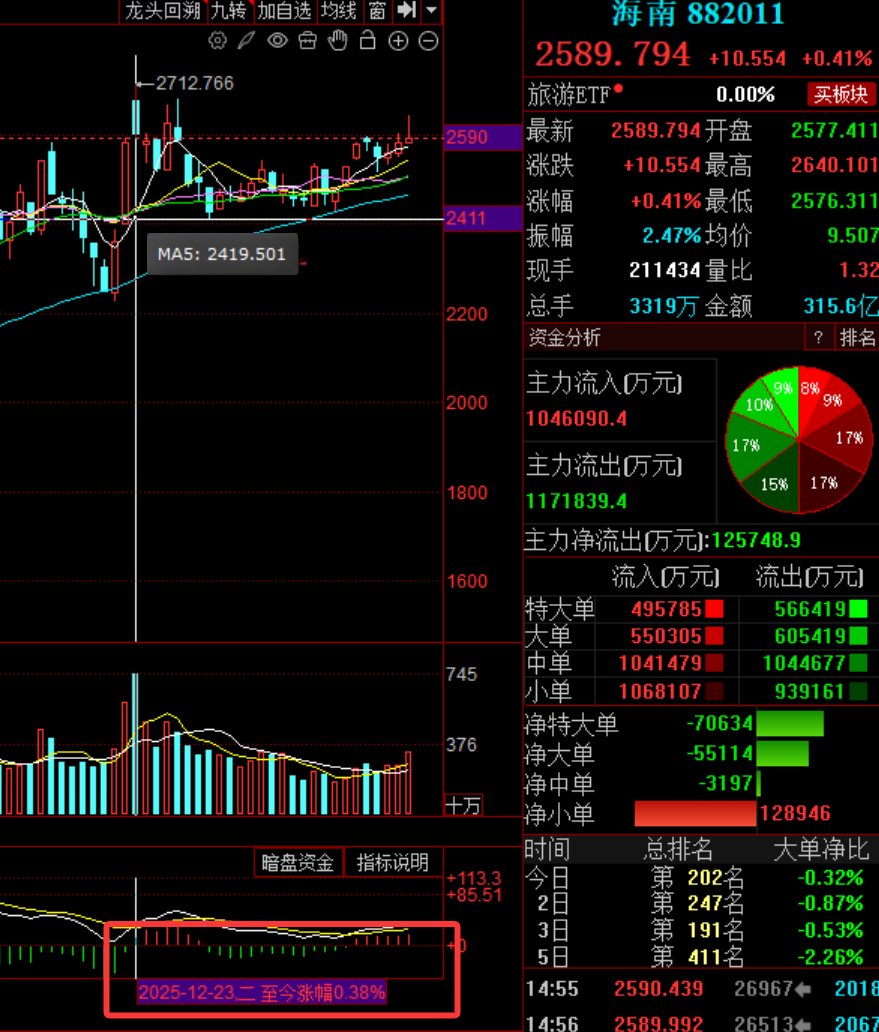Screen dimensions: 879x1032
Task: Click 3日 ranking row 第191名
Action: [701, 931]
